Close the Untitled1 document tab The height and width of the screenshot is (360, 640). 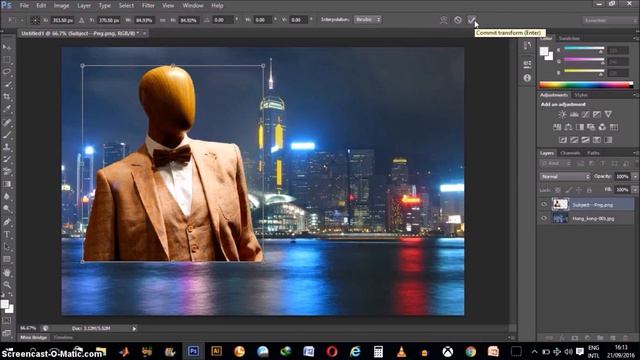pos(144,33)
